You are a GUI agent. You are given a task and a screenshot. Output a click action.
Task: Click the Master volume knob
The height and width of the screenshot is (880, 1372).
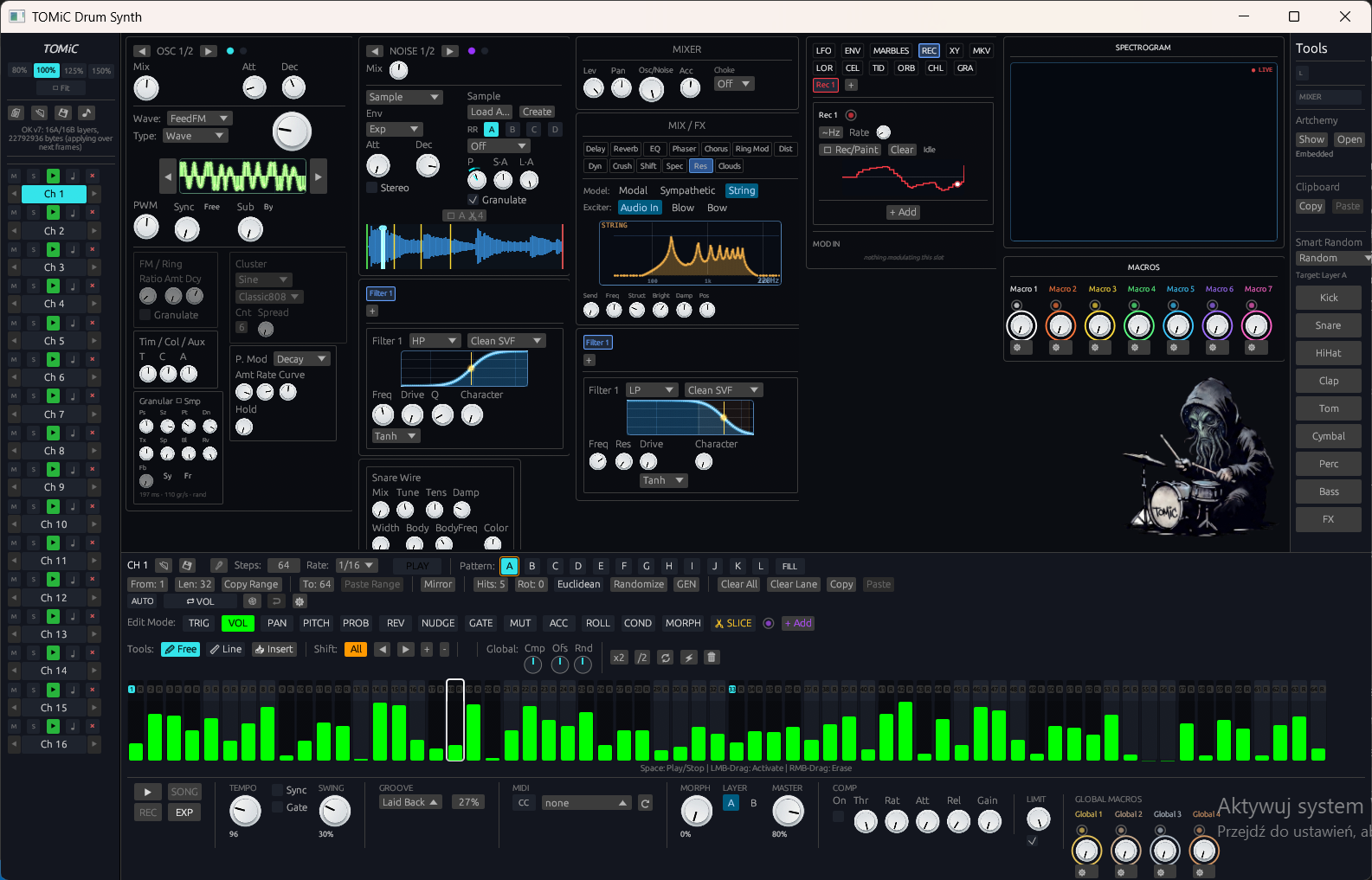[788, 811]
